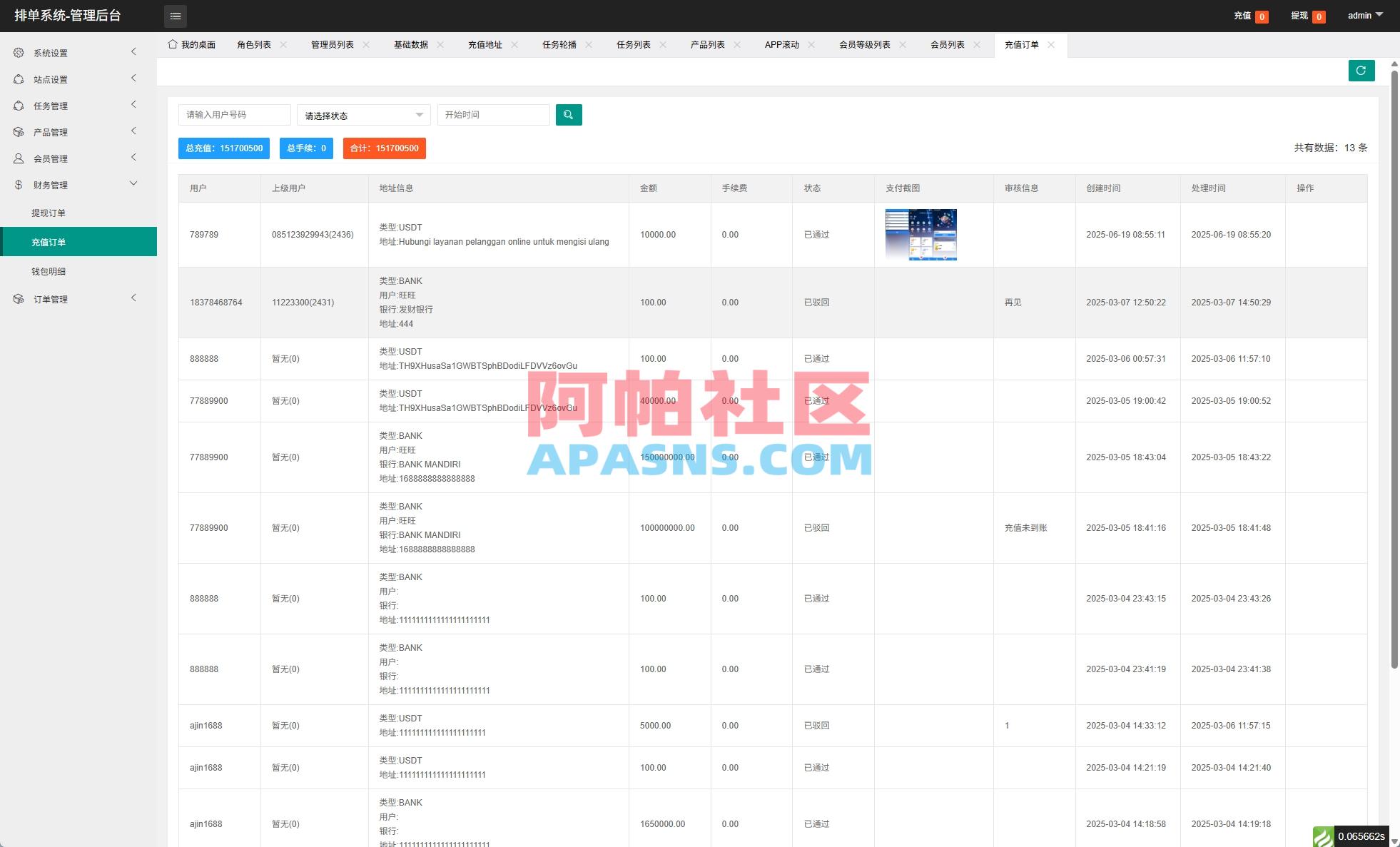Switch to the 会员列表 tab
The image size is (1400, 847).
click(948, 44)
